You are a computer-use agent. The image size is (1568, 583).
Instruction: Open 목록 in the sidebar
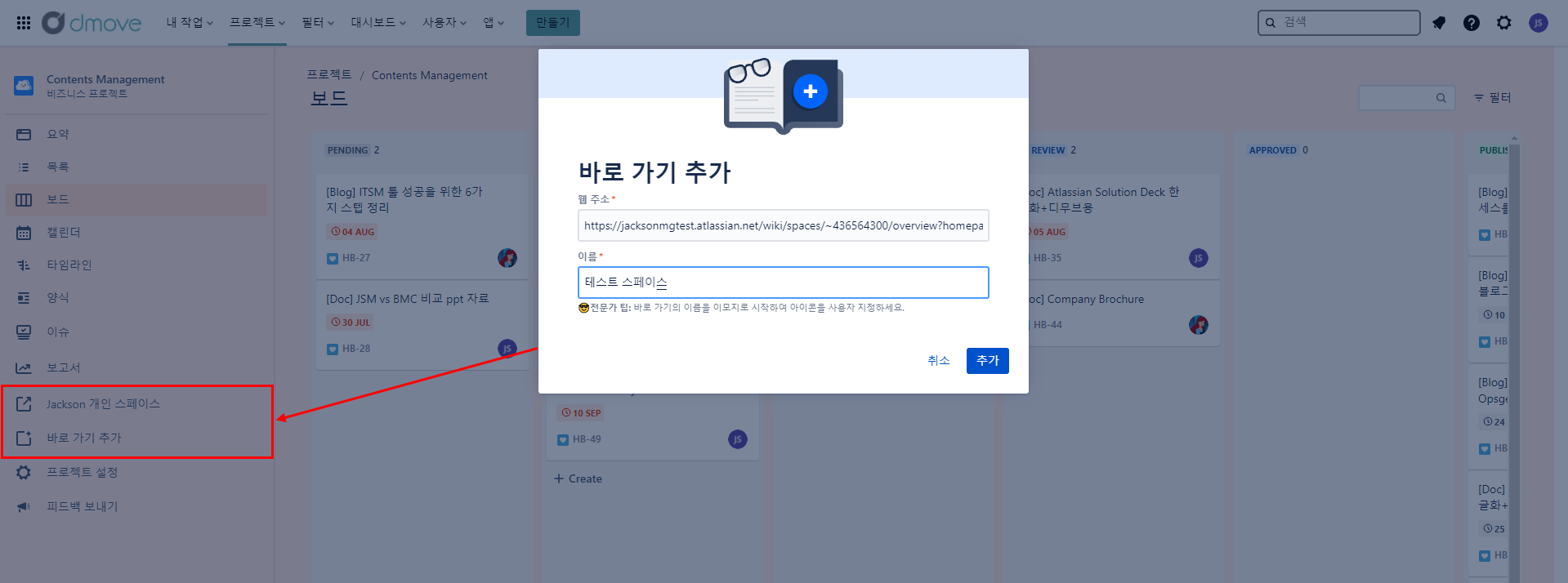point(136,167)
